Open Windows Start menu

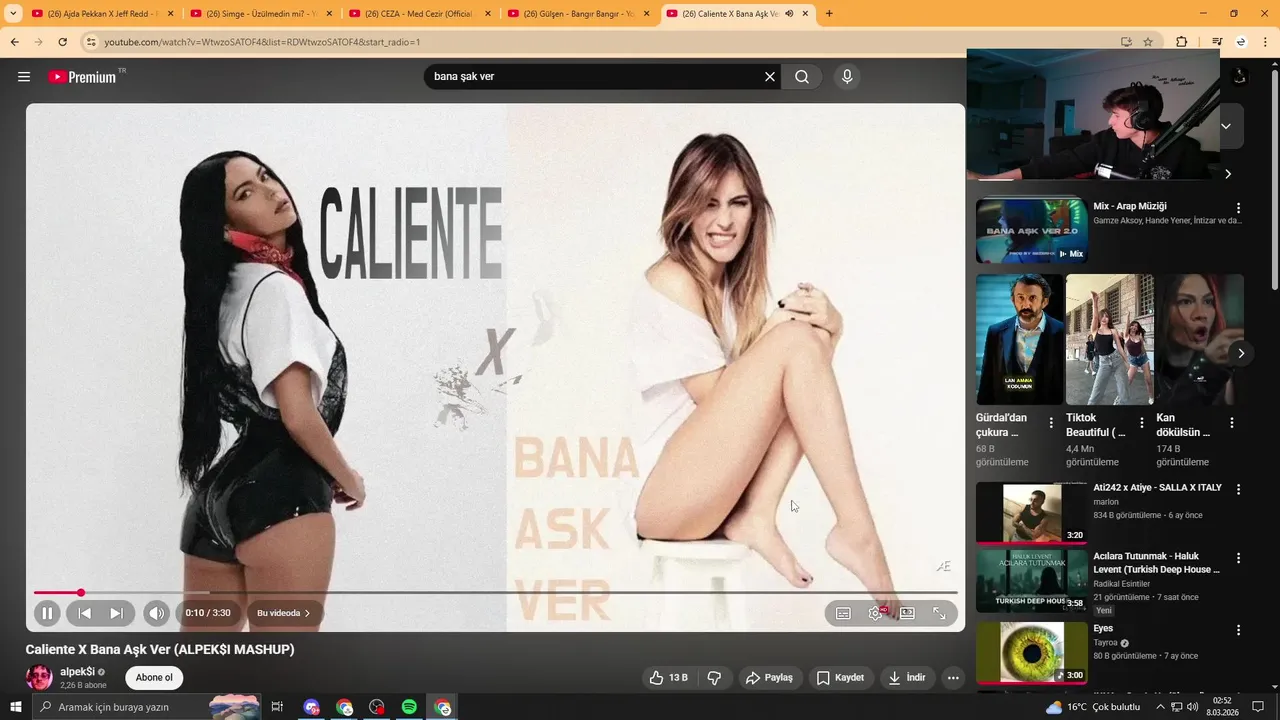(16, 707)
